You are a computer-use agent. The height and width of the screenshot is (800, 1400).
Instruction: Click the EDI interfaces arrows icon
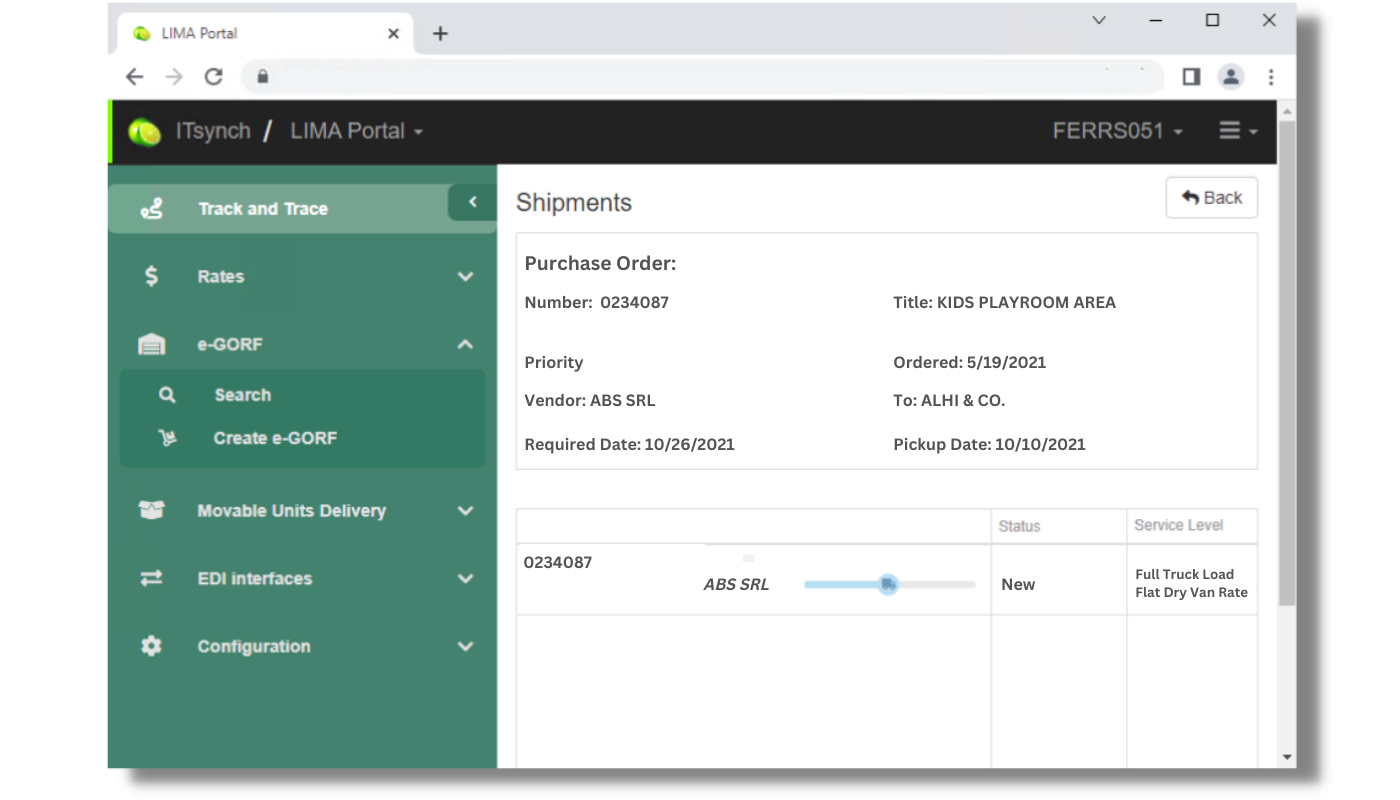pyautogui.click(x=151, y=578)
